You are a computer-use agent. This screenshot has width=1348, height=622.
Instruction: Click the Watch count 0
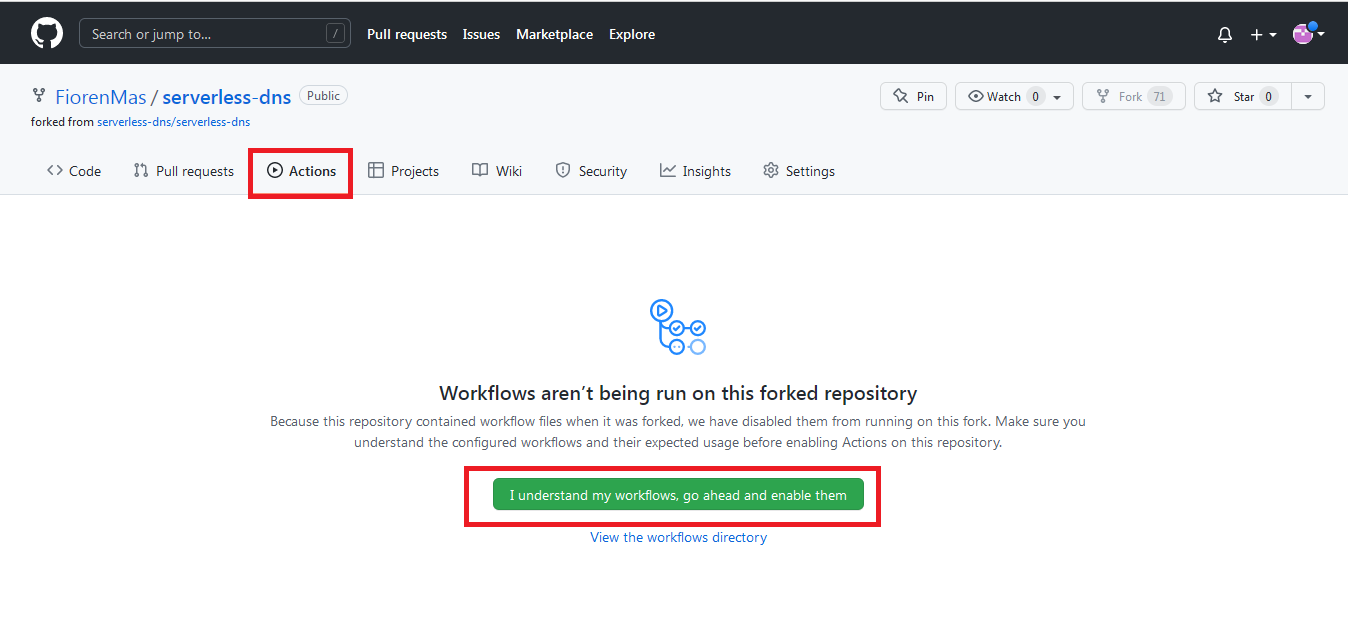[1035, 96]
